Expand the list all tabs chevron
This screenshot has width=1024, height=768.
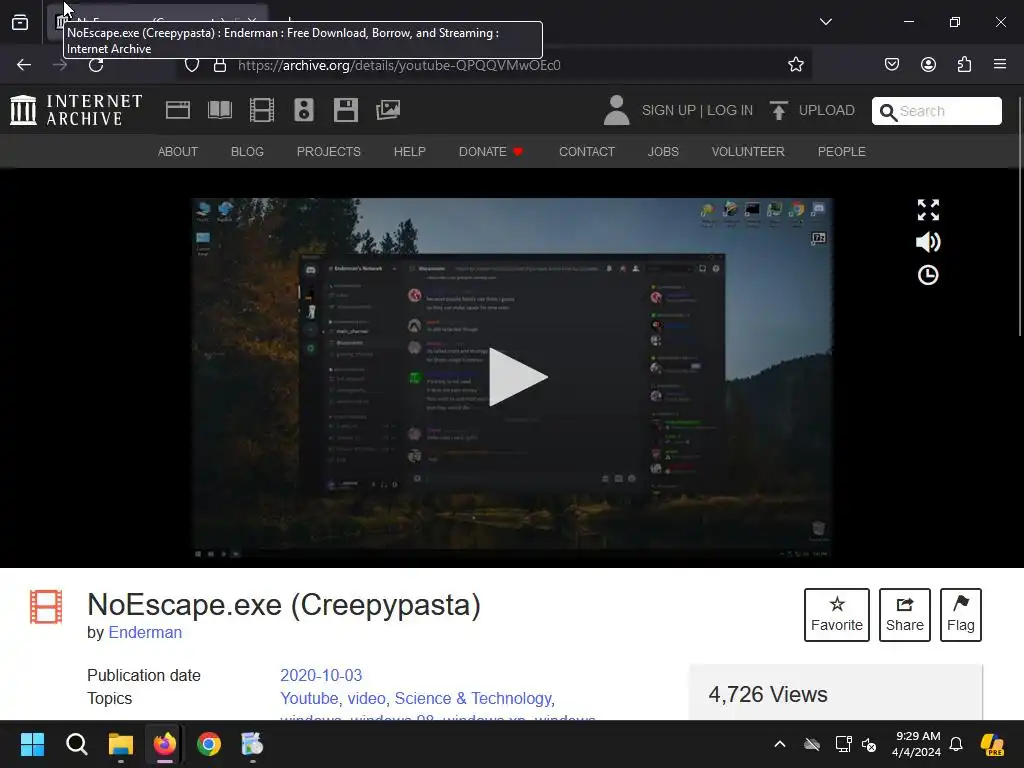click(x=825, y=22)
